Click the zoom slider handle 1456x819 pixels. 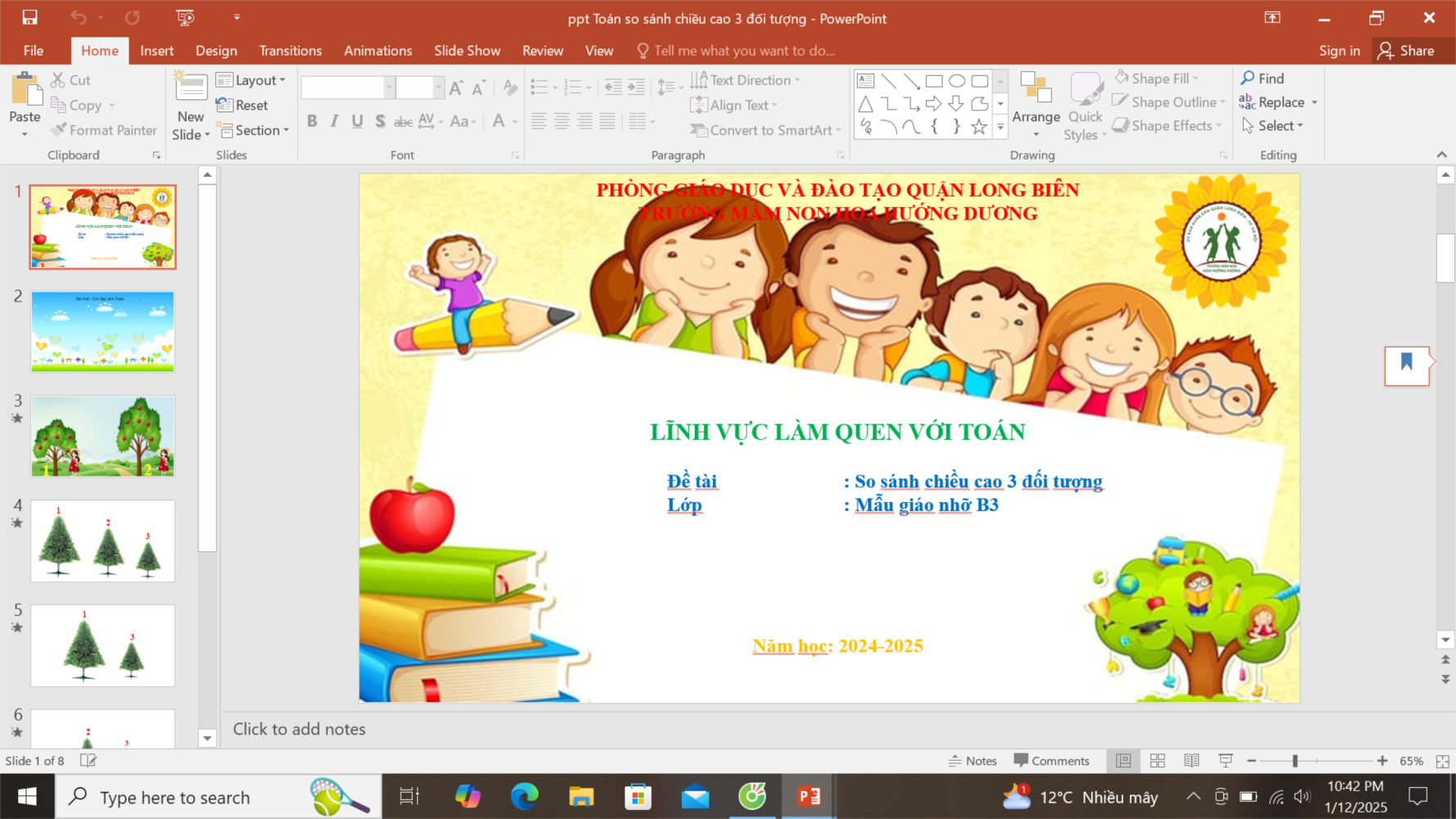[x=1295, y=761]
